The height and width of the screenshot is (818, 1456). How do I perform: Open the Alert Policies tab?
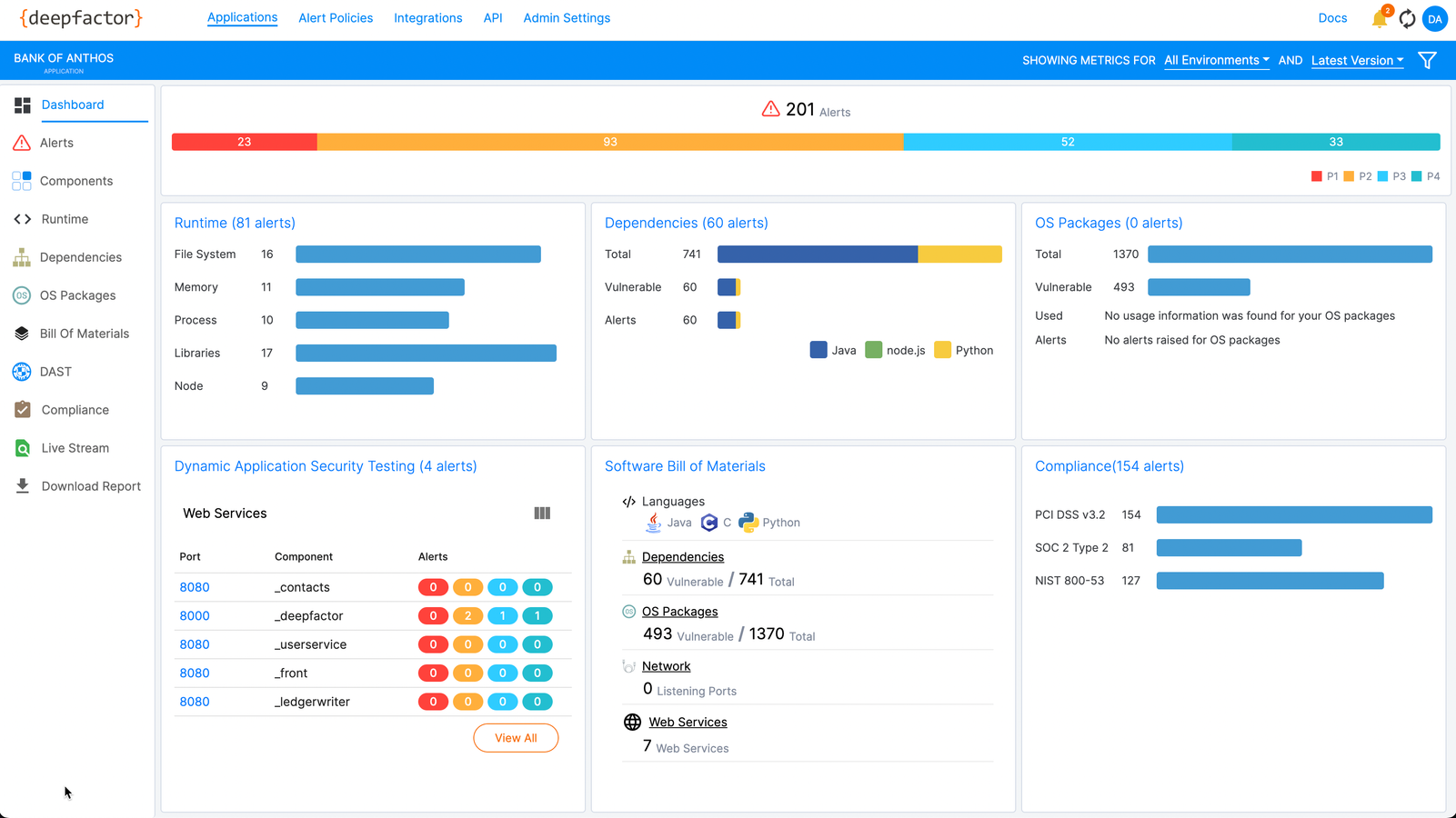(336, 18)
